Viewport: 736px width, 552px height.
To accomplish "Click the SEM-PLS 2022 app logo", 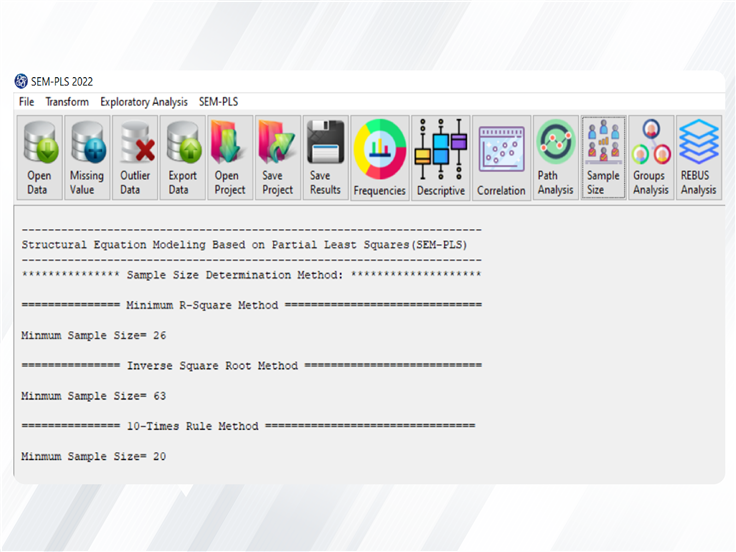I will 21,81.
